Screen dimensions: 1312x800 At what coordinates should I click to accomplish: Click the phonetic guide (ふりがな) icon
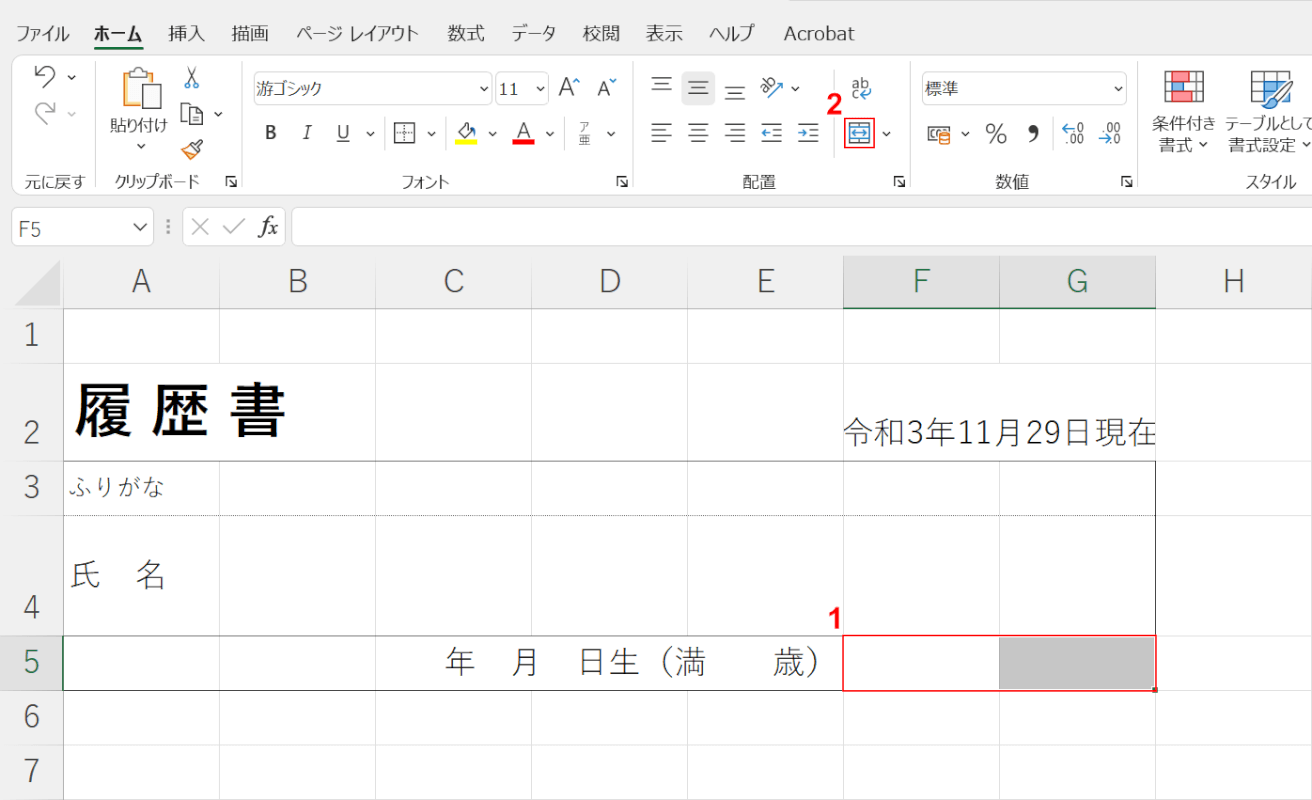pos(584,133)
